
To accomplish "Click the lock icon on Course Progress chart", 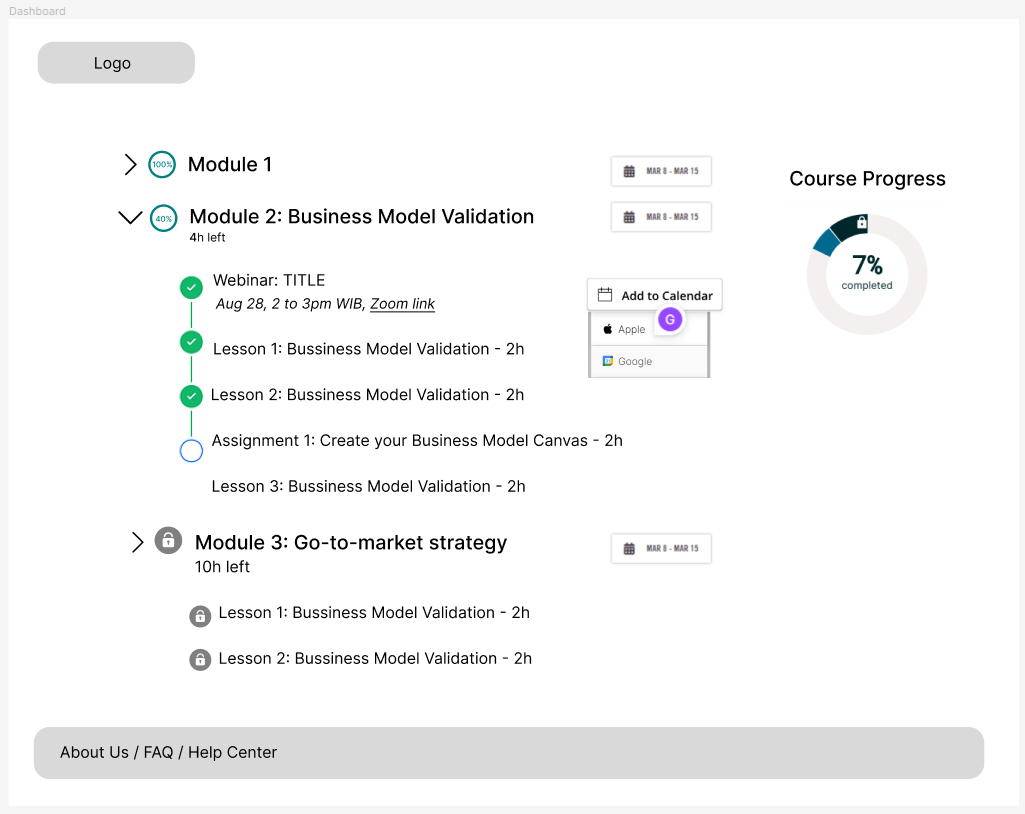I will click(862, 223).
